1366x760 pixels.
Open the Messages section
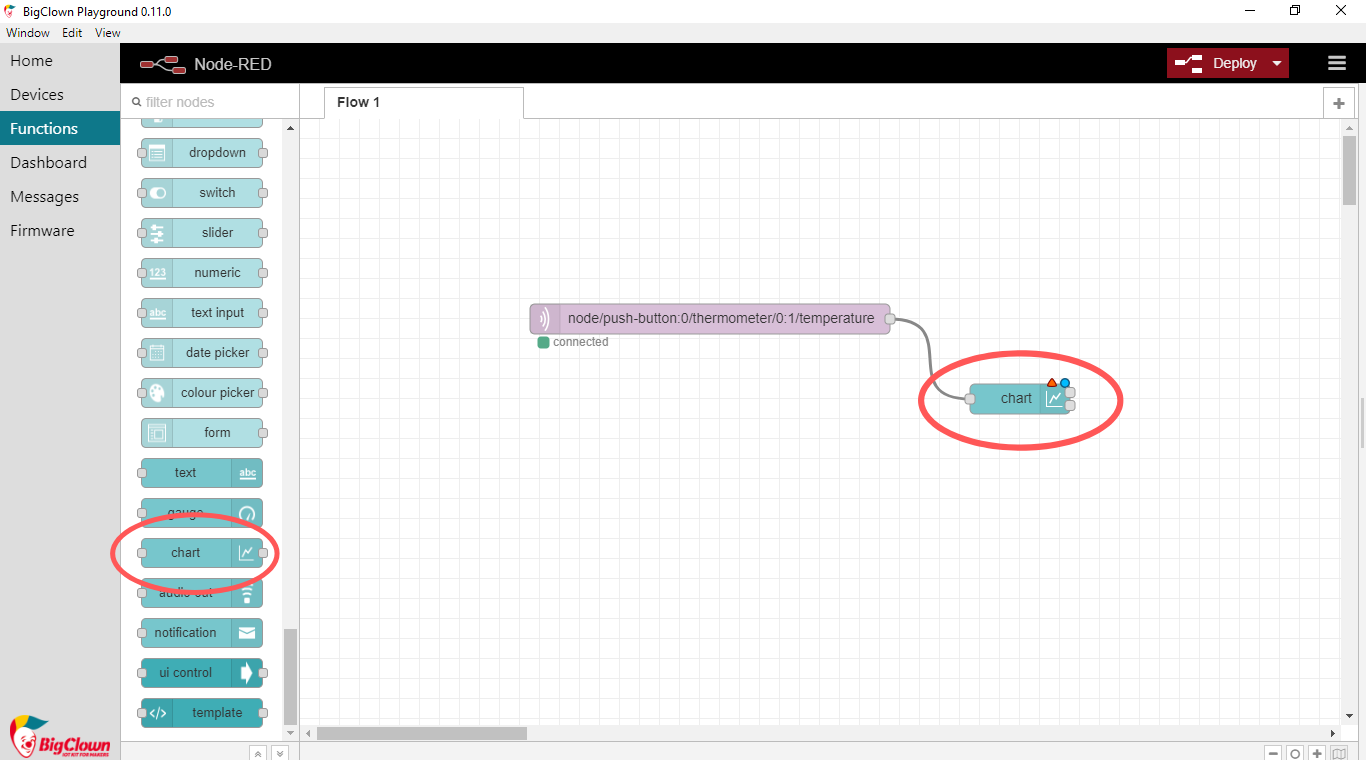(x=60, y=197)
